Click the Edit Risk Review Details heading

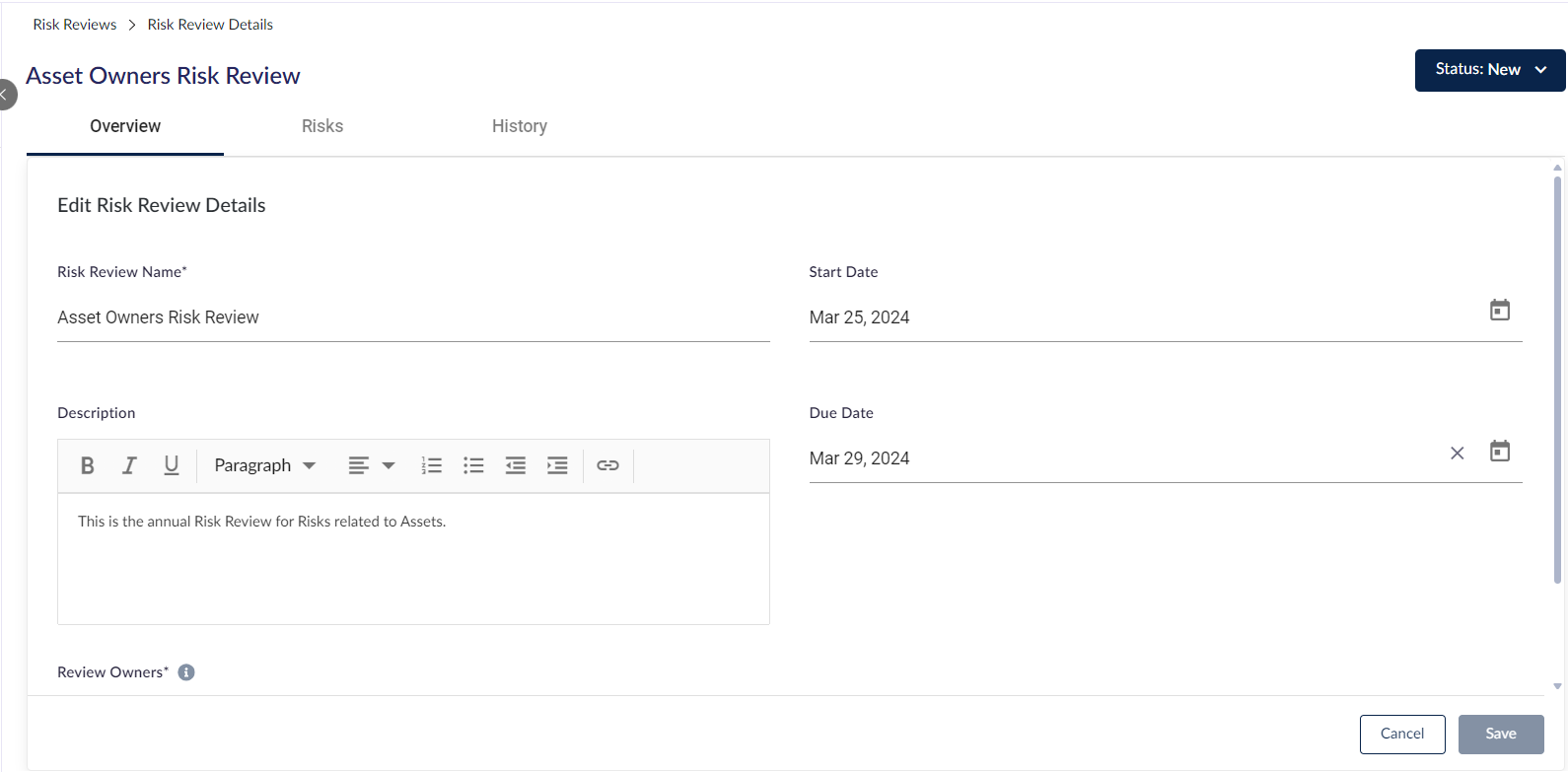coord(162,205)
